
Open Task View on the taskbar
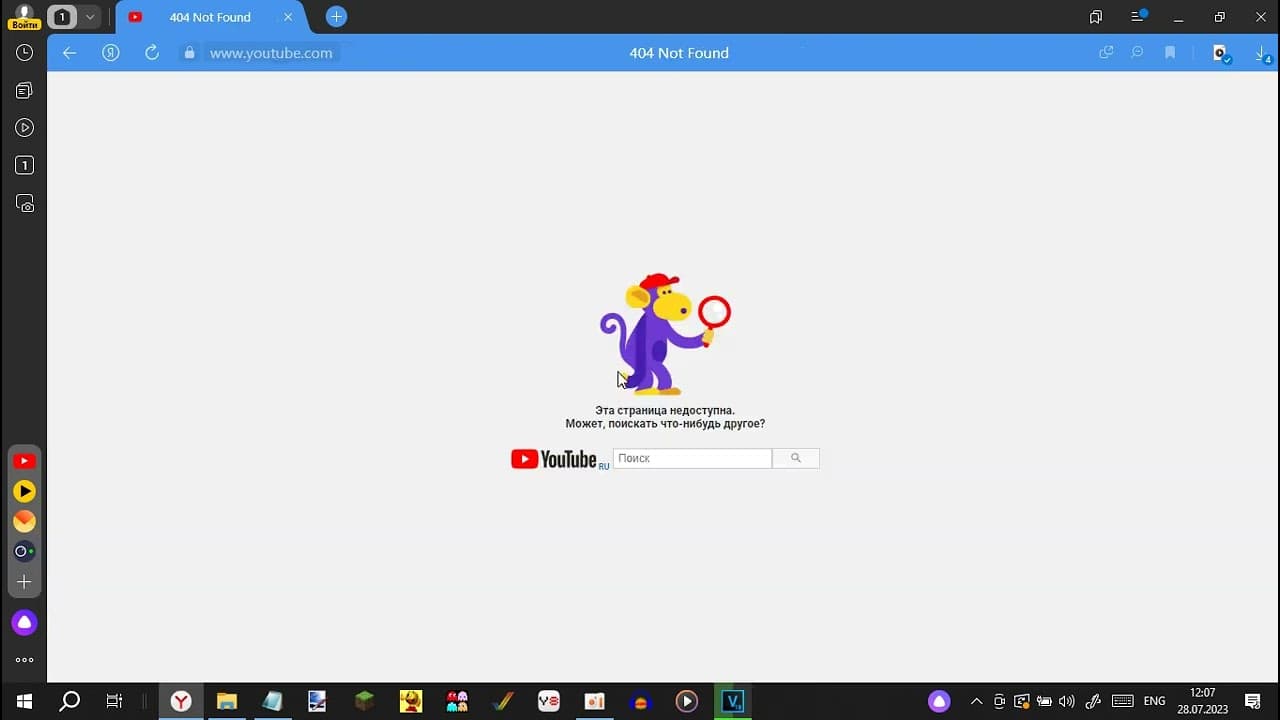[114, 701]
